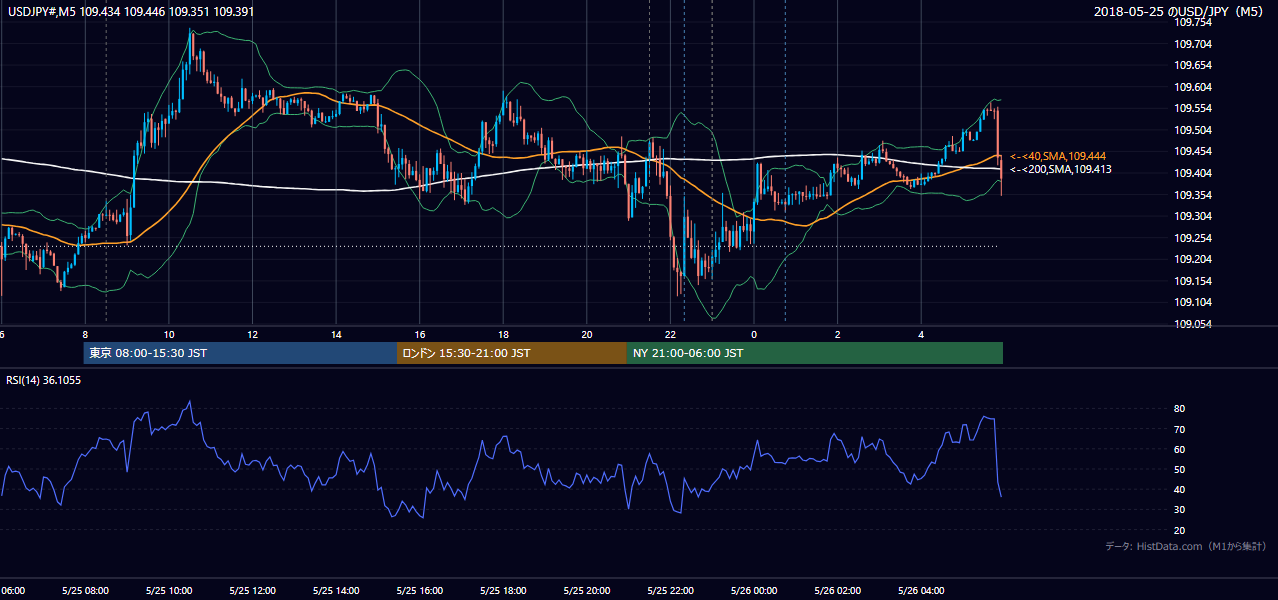Click hour tick 16 on price chart axis
The width and height of the screenshot is (1278, 600).
420,335
